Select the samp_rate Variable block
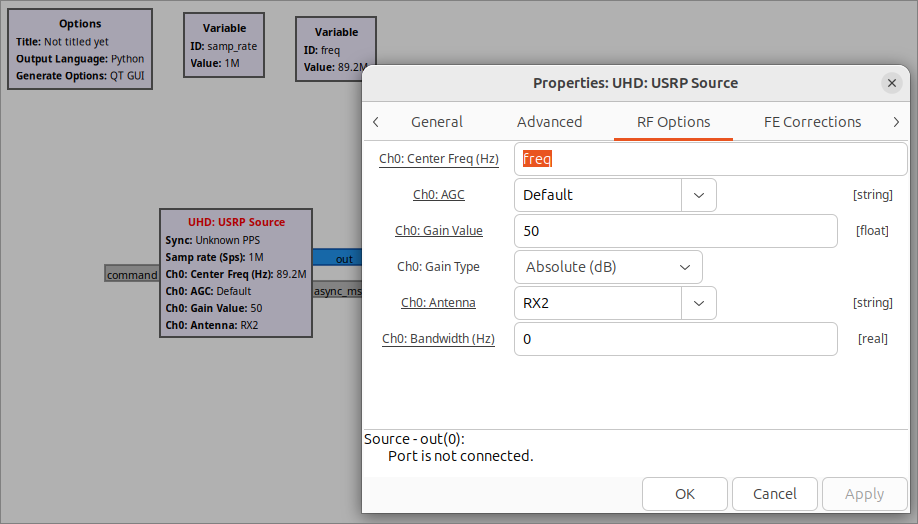This screenshot has width=918, height=524. coord(224,45)
